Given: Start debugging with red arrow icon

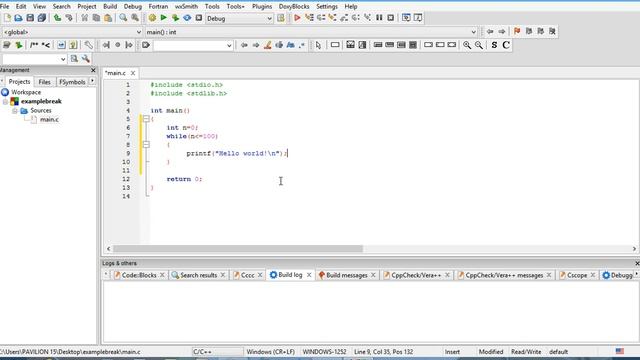Looking at the screenshot, I should tap(297, 18).
